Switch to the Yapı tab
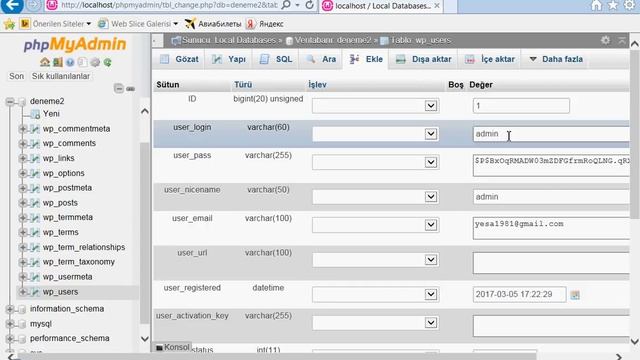This screenshot has height=360, width=640. click(229, 59)
